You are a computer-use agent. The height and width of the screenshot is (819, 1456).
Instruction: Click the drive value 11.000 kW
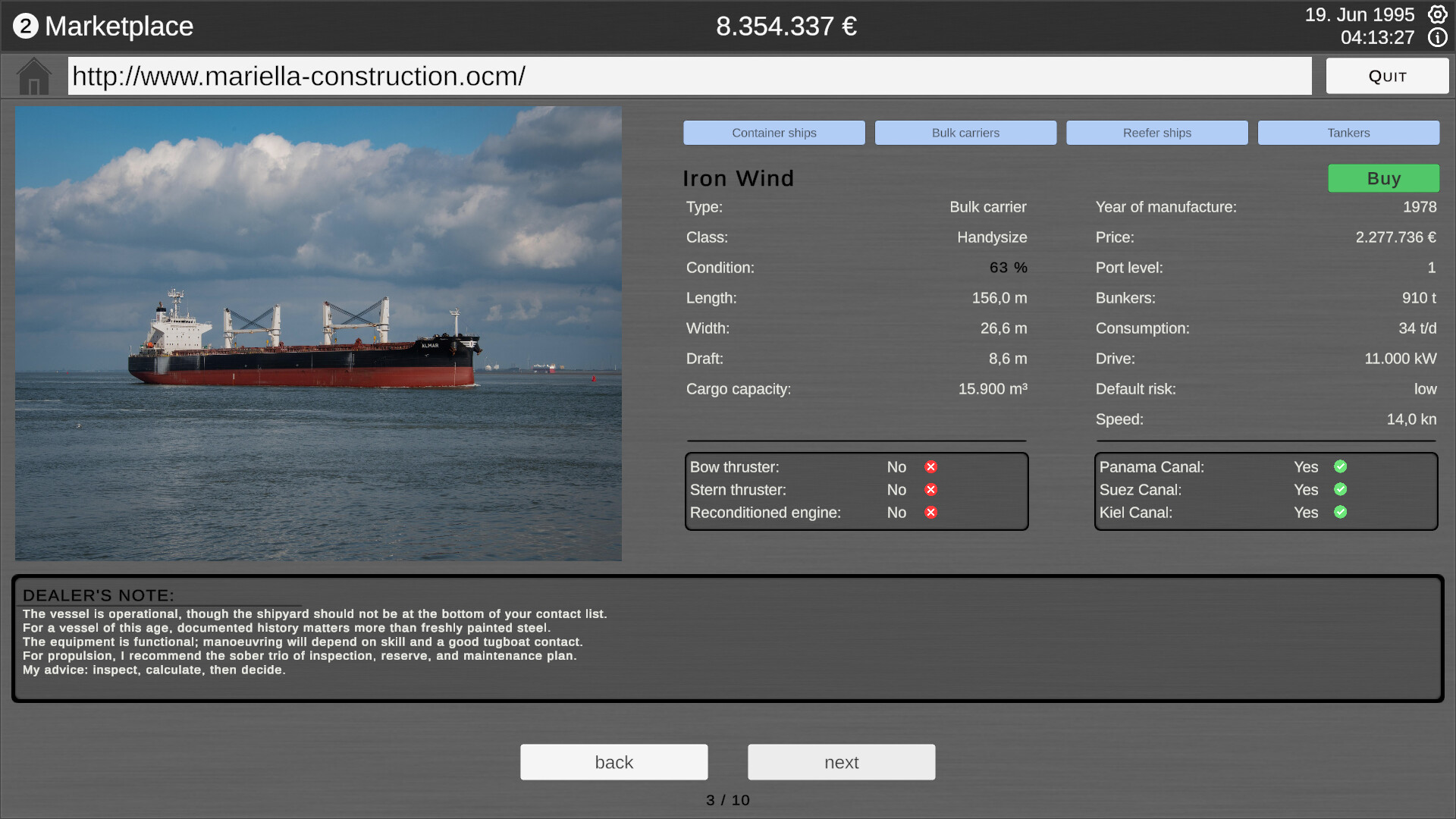(x=1401, y=359)
